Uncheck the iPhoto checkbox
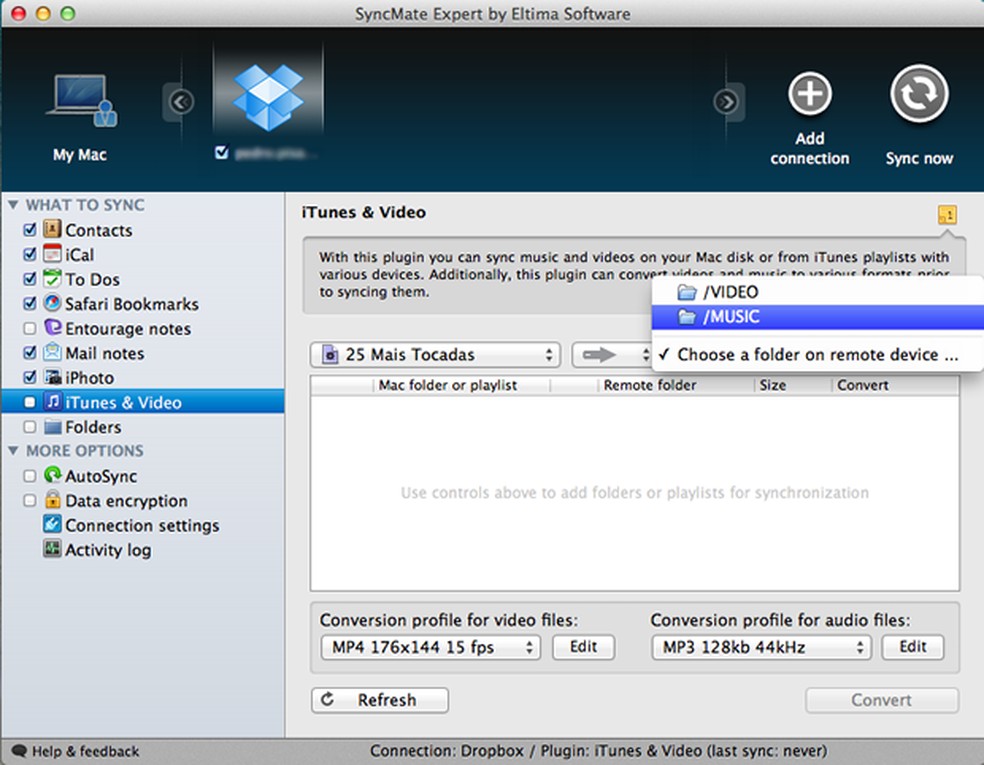Image resolution: width=984 pixels, height=765 pixels. (x=29, y=377)
